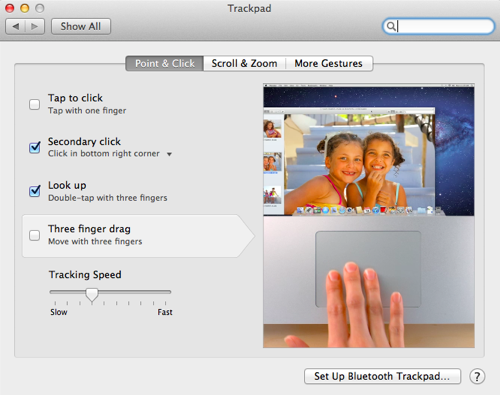Select the Point & Click tab
The height and width of the screenshot is (395, 500).
point(165,63)
